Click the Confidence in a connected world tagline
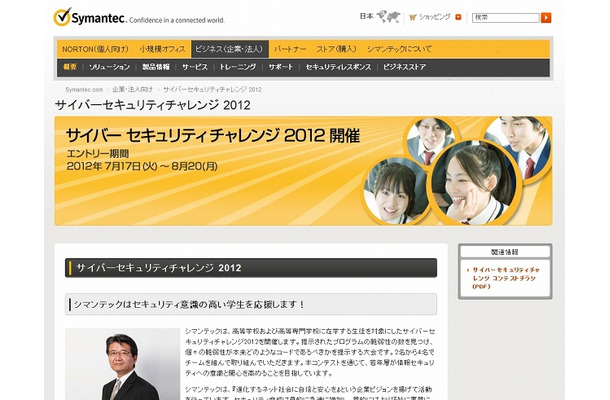The height and width of the screenshot is (400, 610). point(177,20)
